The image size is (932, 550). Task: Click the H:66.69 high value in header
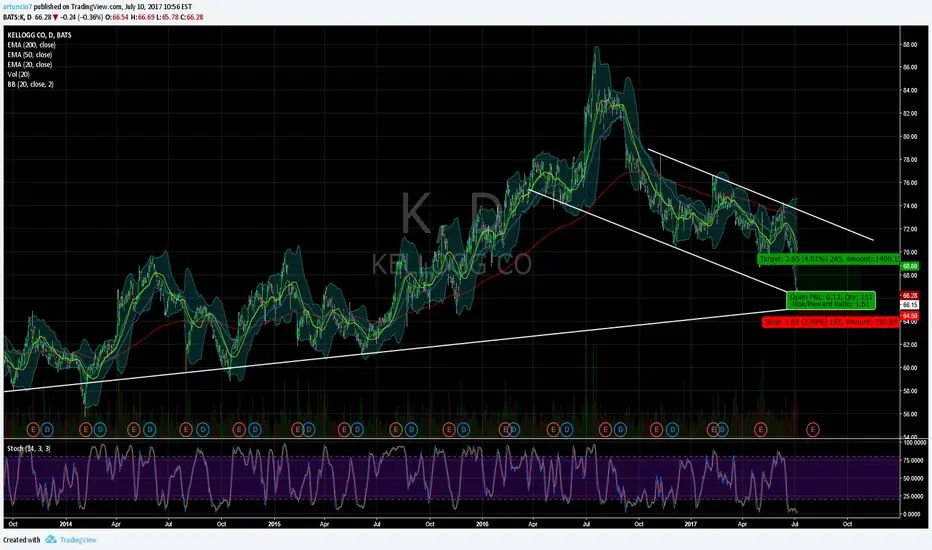click(x=142, y=17)
